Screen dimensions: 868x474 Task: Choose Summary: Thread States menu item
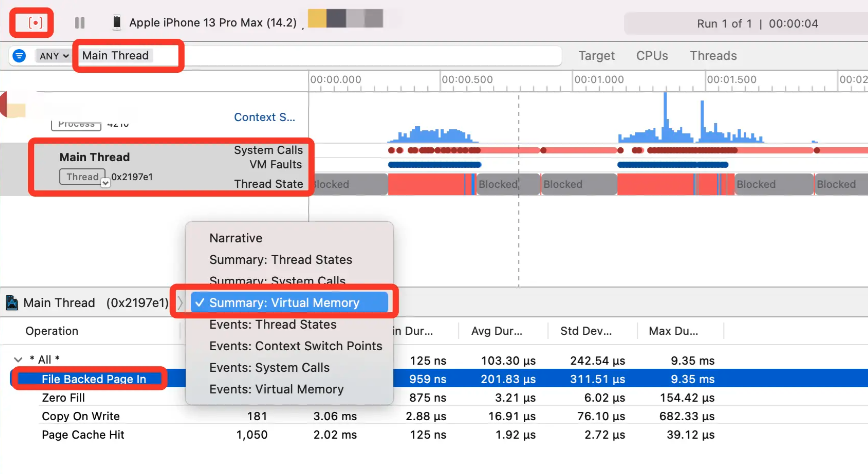pyautogui.click(x=281, y=260)
